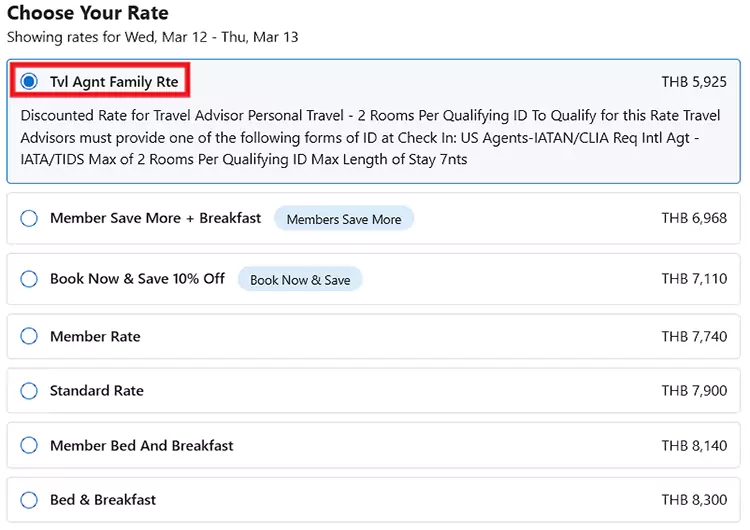Click the Choose Your Rate heading
This screenshot has height=530, width=750.
coord(88,14)
